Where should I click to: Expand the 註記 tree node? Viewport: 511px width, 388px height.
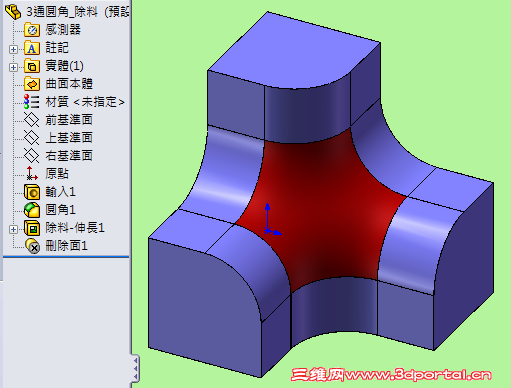pyautogui.click(x=13, y=49)
